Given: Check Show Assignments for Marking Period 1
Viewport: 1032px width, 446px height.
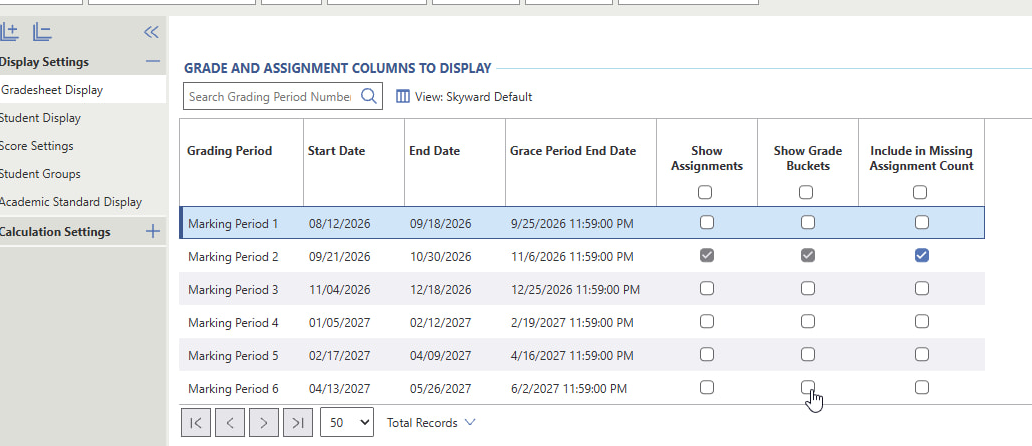Looking at the screenshot, I should (706, 222).
